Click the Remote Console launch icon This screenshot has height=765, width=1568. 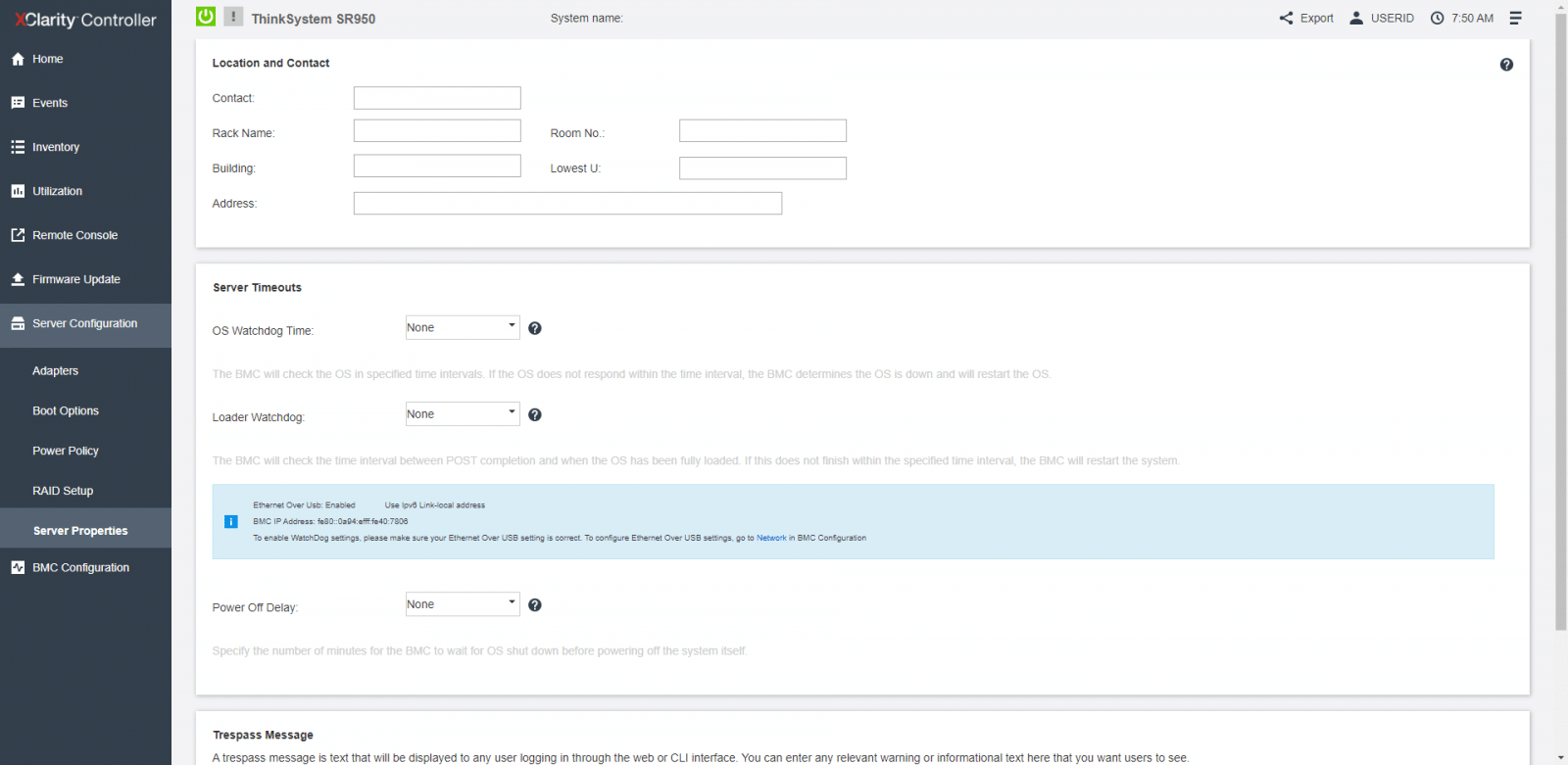click(x=18, y=235)
